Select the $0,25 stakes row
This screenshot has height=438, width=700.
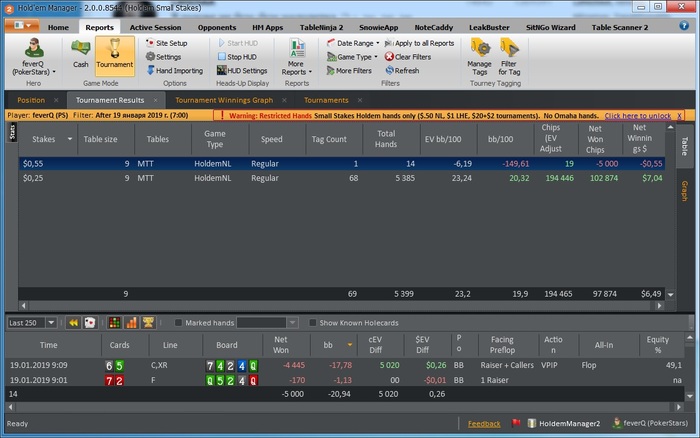coord(342,178)
